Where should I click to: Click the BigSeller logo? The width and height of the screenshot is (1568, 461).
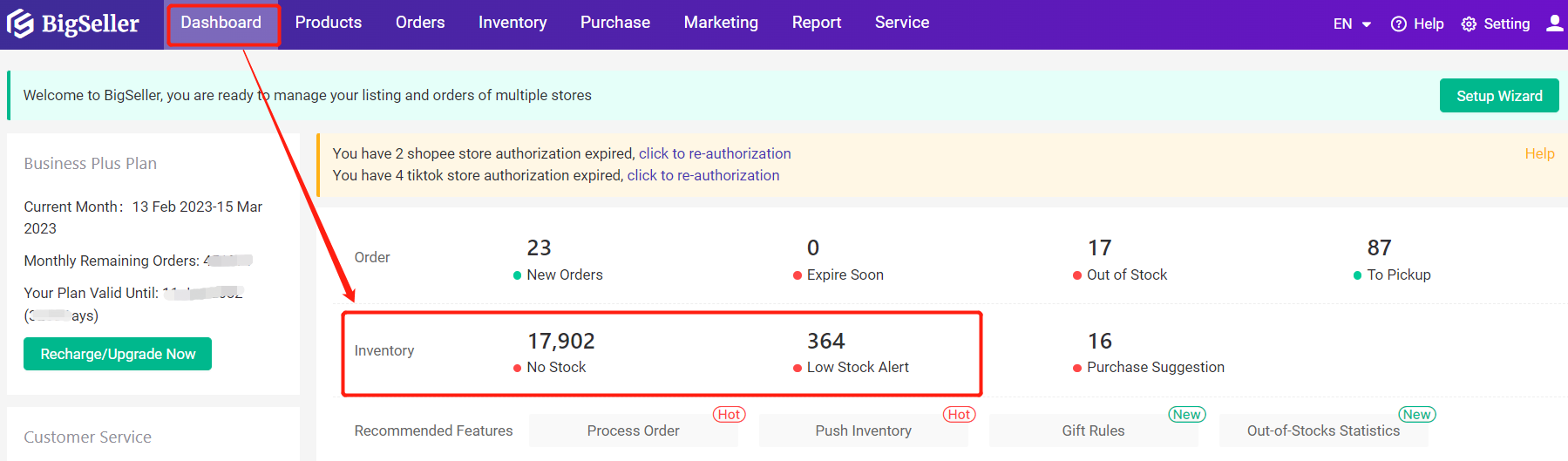pos(73,24)
